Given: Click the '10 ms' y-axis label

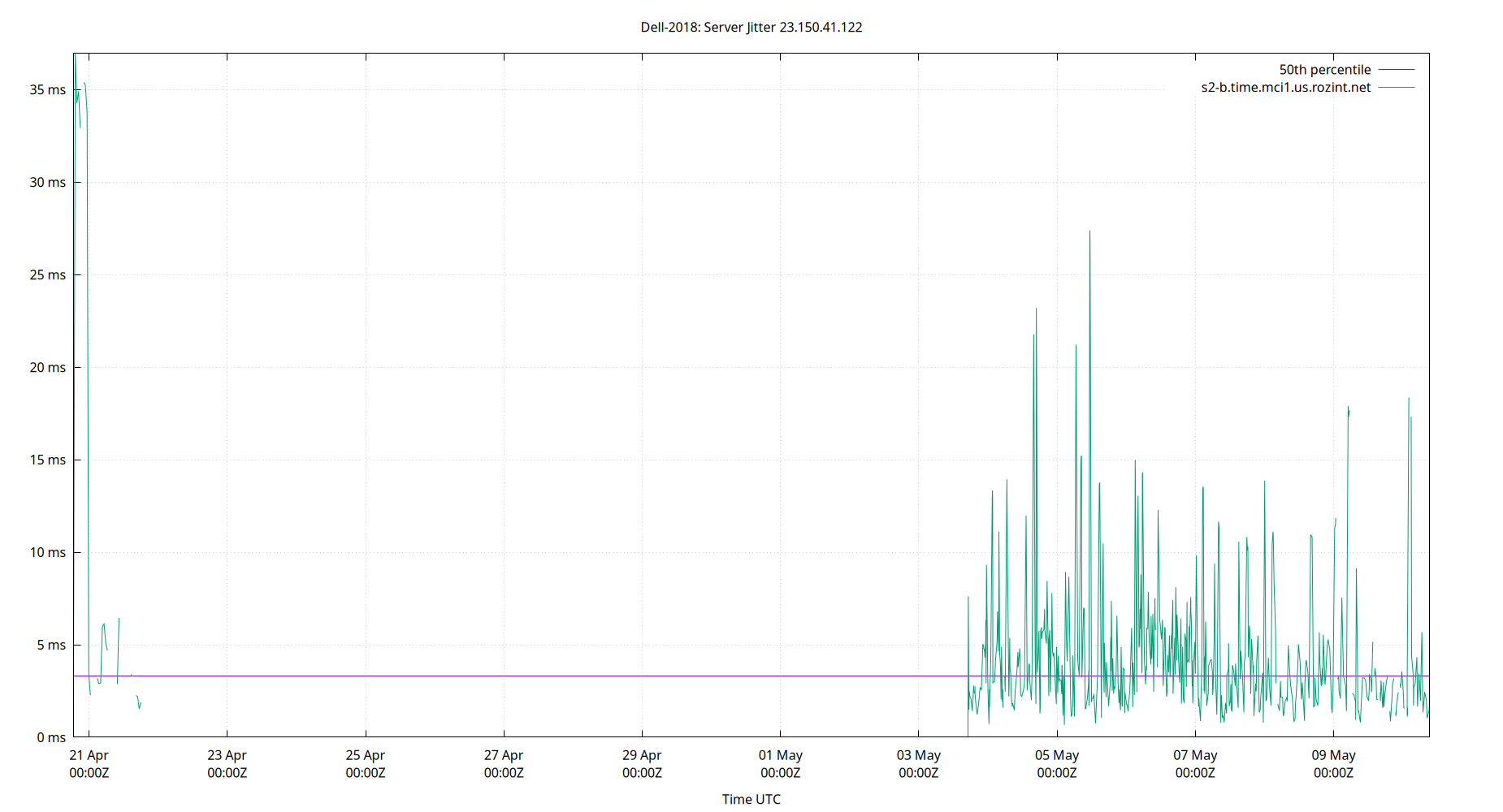Looking at the screenshot, I should click(x=48, y=552).
